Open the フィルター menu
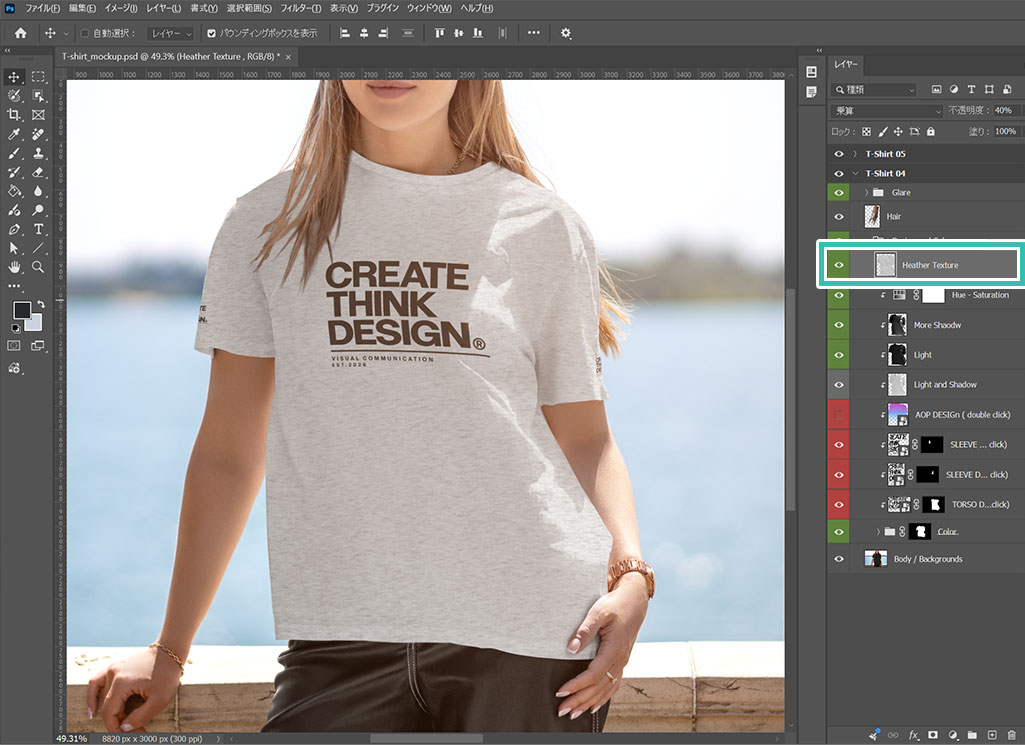 pos(300,8)
